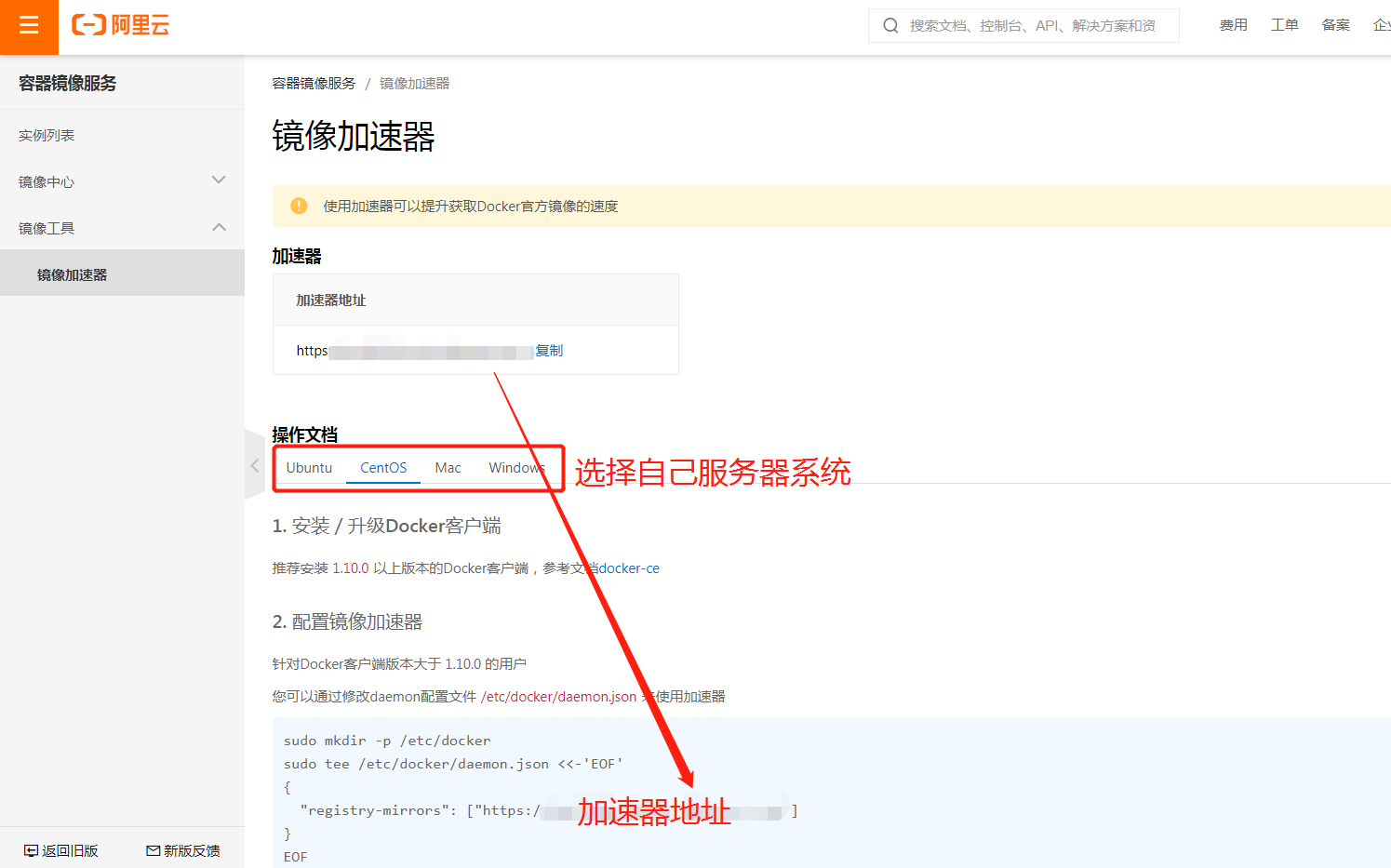Collapse the 镜像工具 section chevron
Screen dimensions: 1391x868
tap(219, 227)
